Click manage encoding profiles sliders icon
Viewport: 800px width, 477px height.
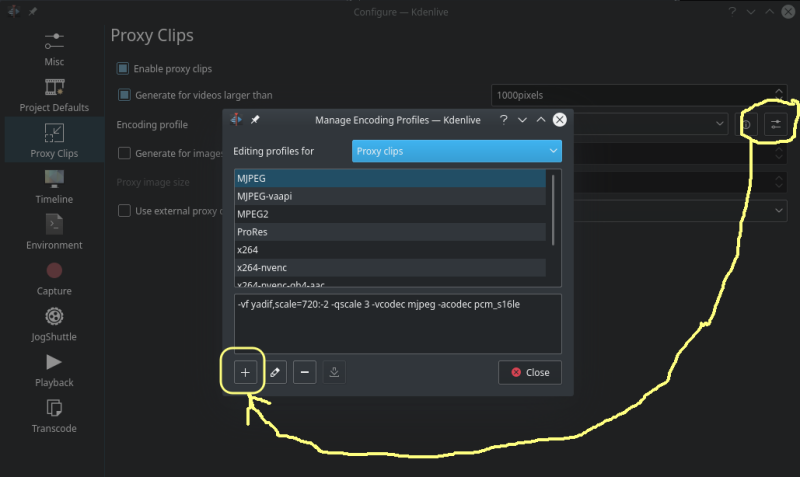point(776,124)
